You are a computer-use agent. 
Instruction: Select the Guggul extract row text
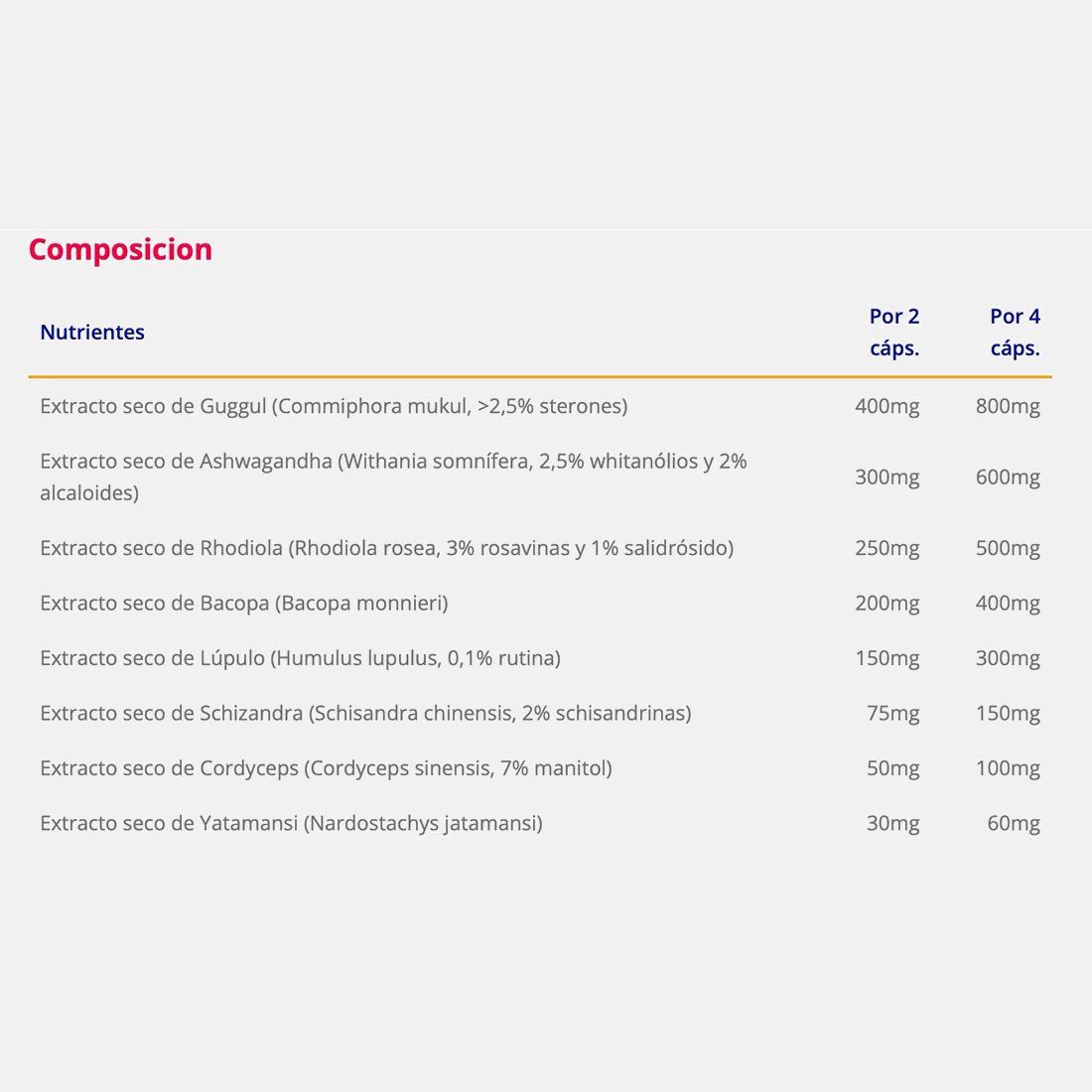tap(334, 406)
